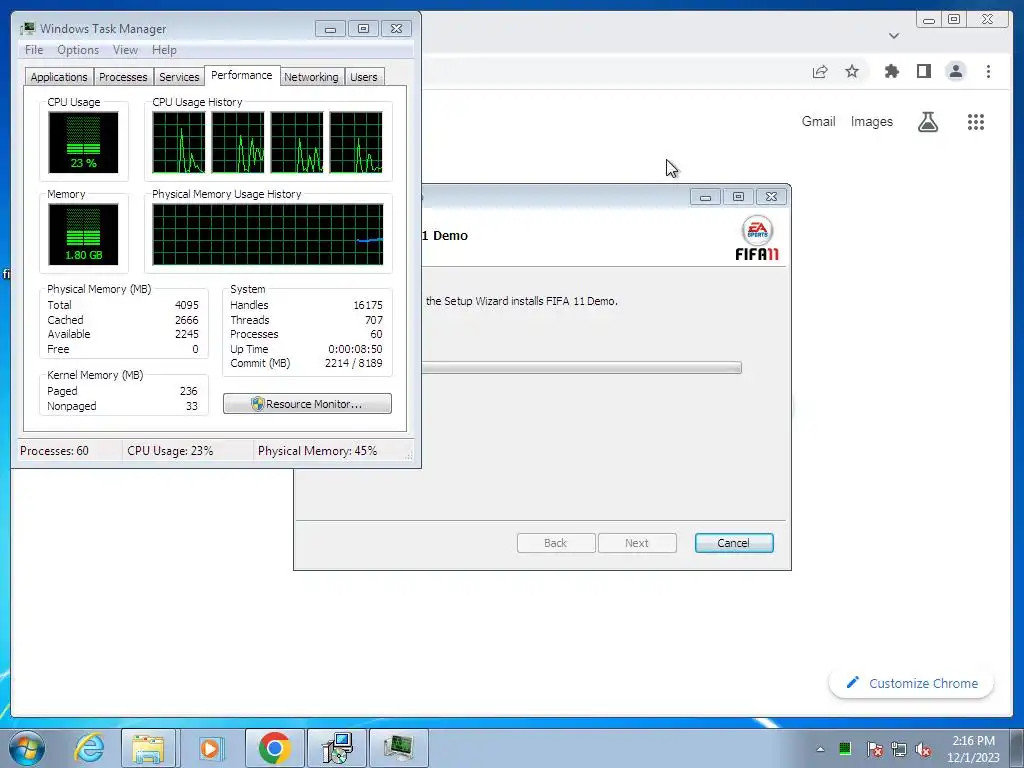
Task: Minimize the FIFA 11 Demo setup window
Action: click(x=705, y=197)
